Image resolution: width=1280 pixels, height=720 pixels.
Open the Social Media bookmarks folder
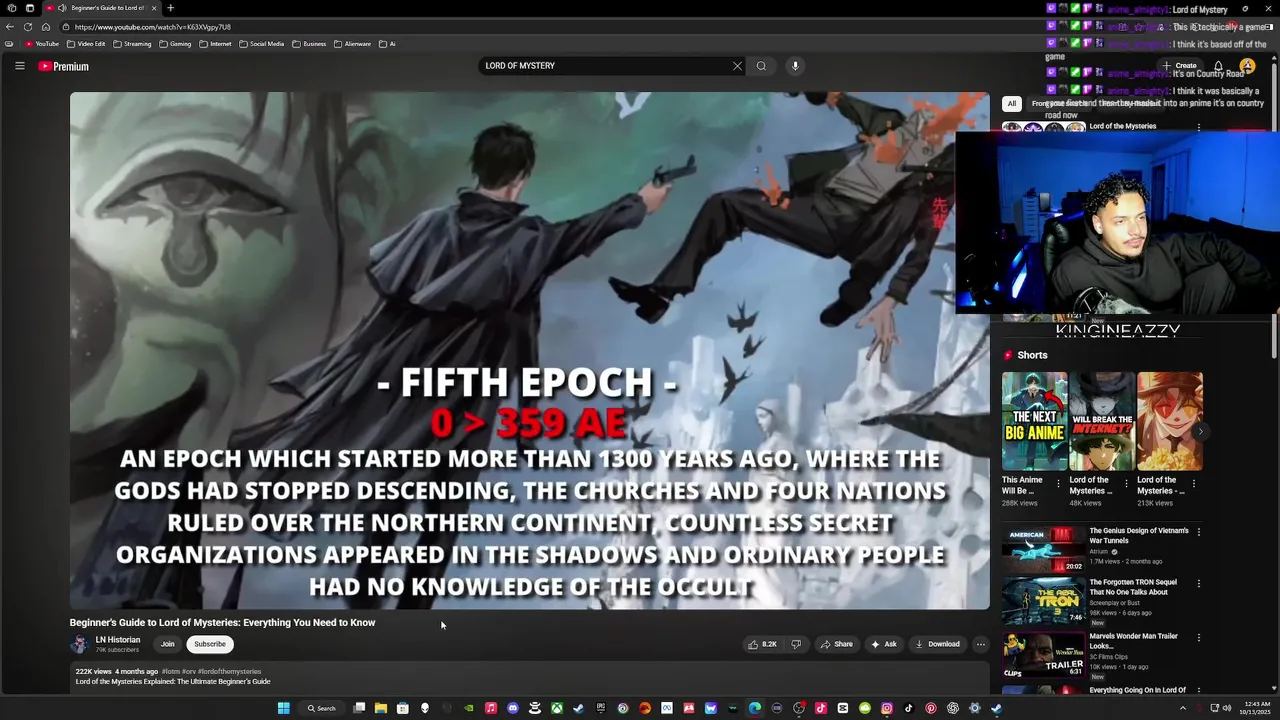point(262,44)
